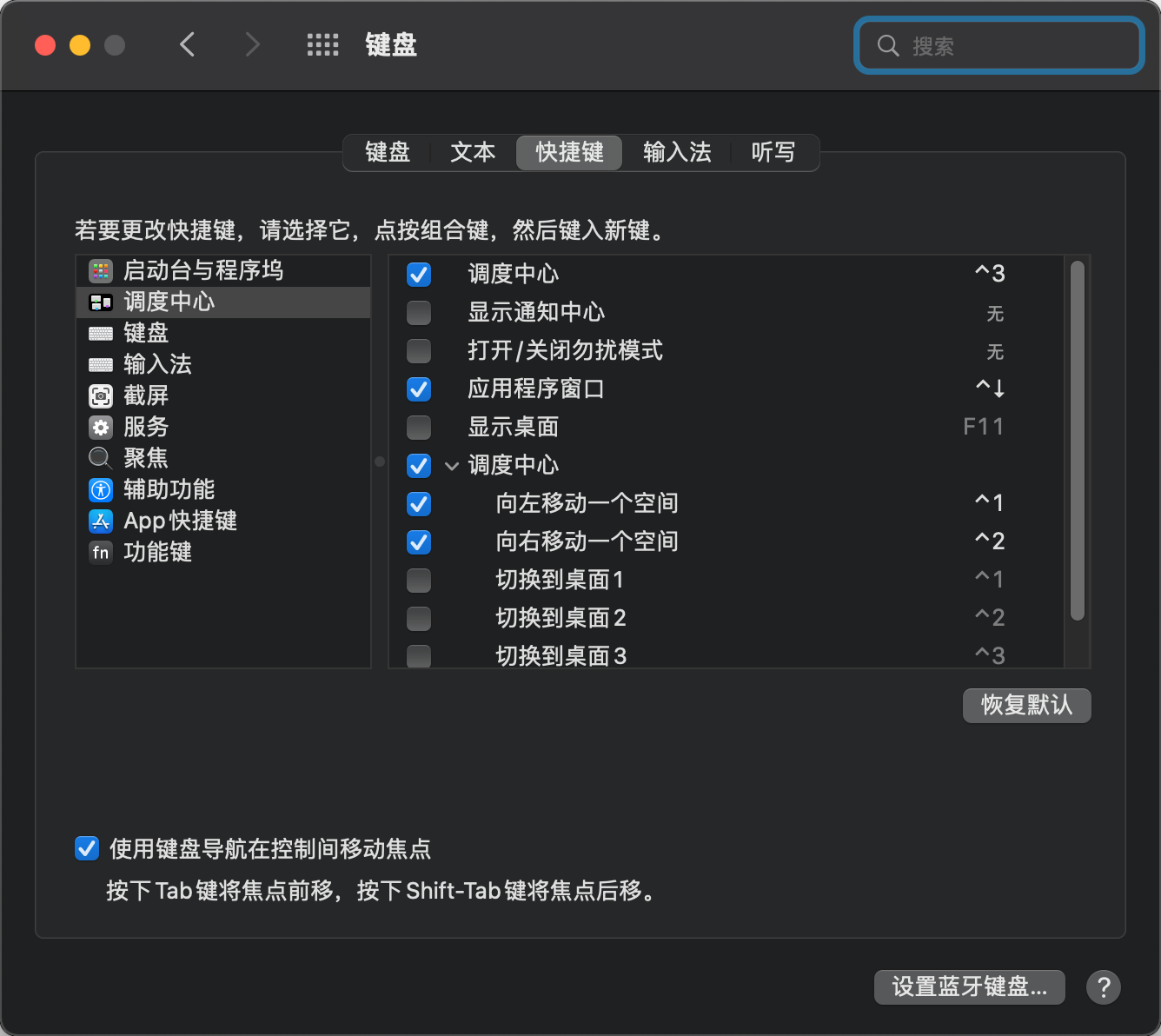Click the shortcuts list vertical scrollbar

click(x=1078, y=442)
